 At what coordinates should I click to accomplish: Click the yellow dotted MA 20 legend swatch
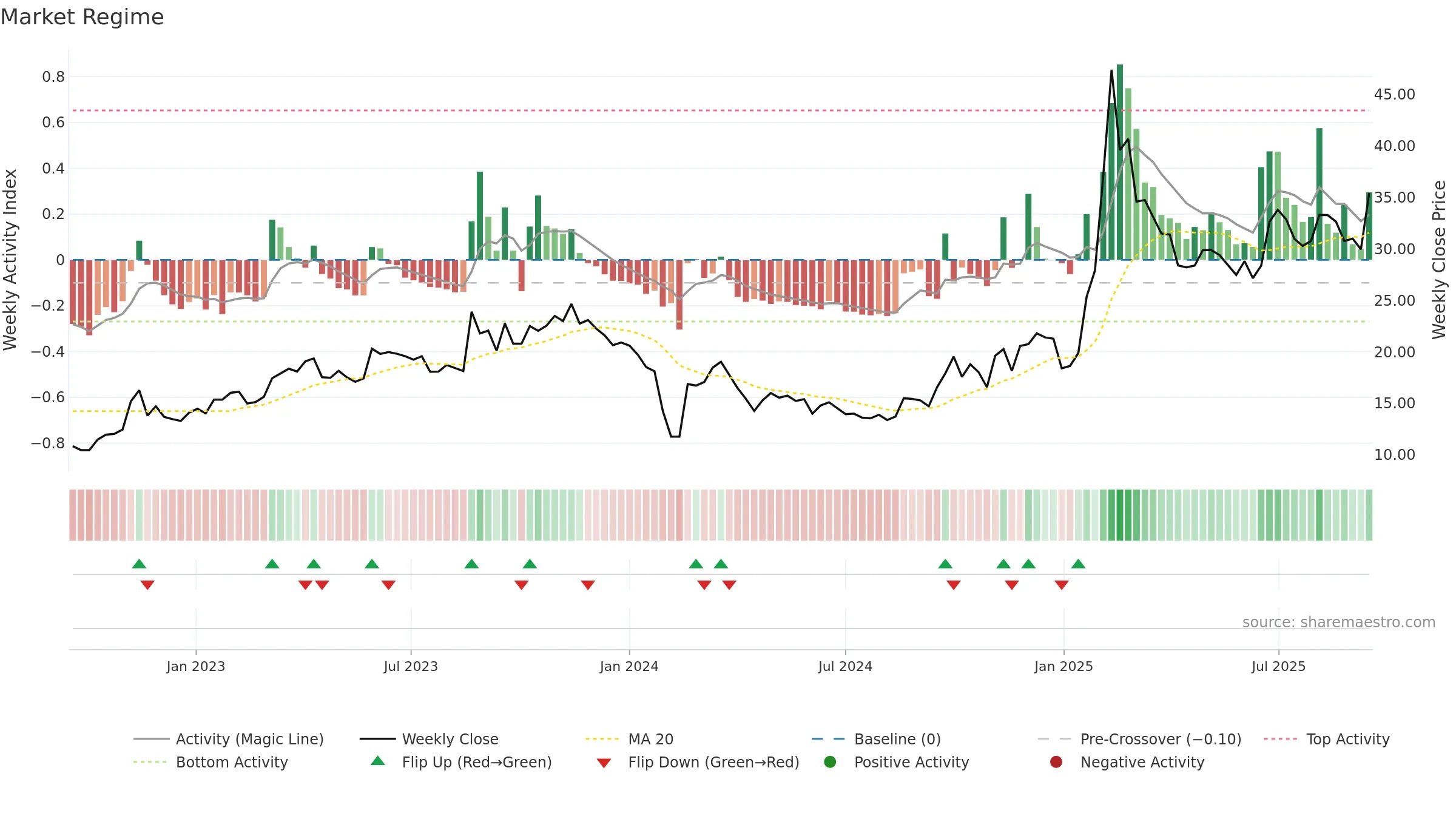603,739
